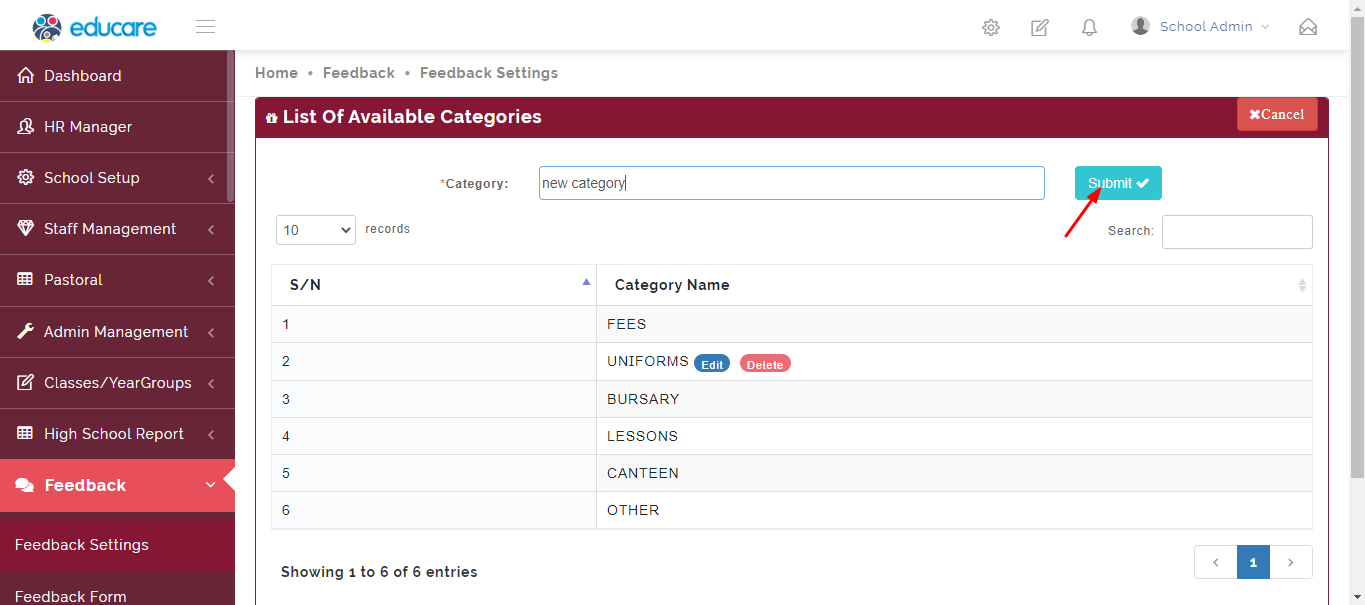Click the Admin Management wrench icon
This screenshot has width=1365, height=605.
click(x=26, y=331)
